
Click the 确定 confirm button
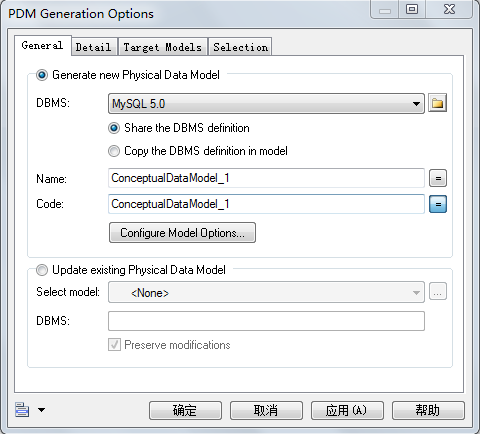pos(185,410)
